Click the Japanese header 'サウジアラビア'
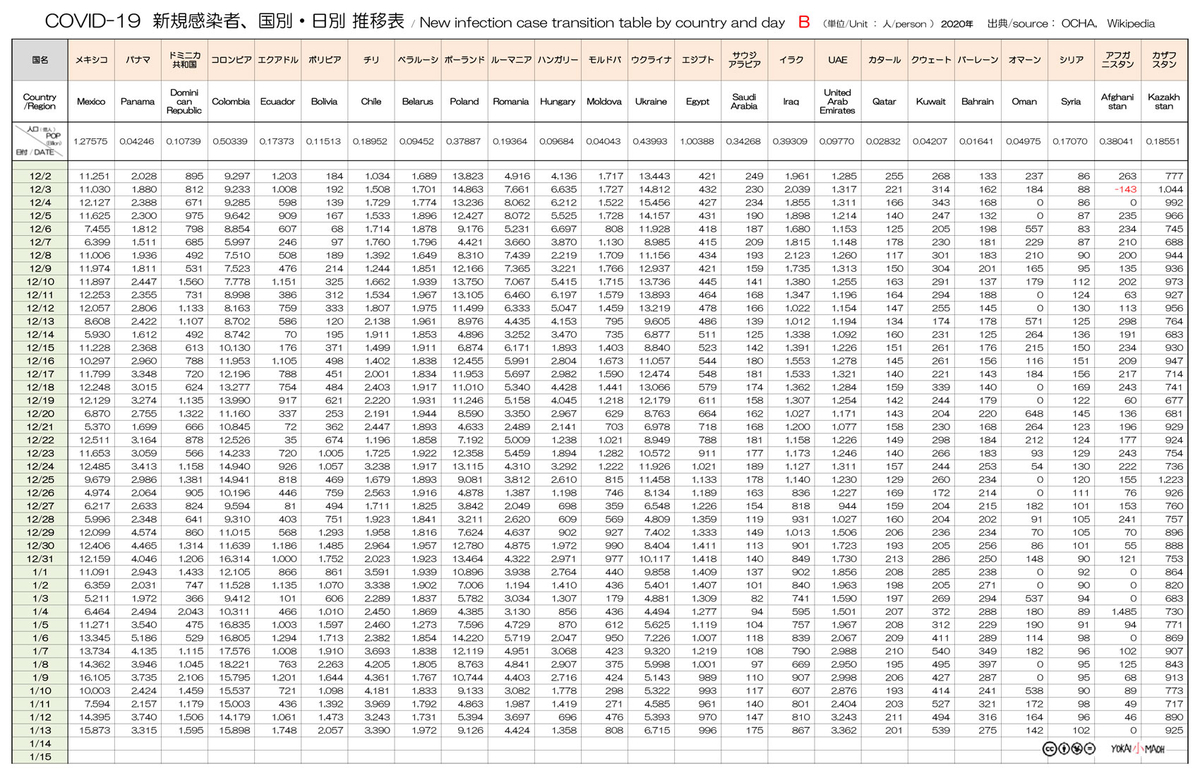 tap(744, 60)
